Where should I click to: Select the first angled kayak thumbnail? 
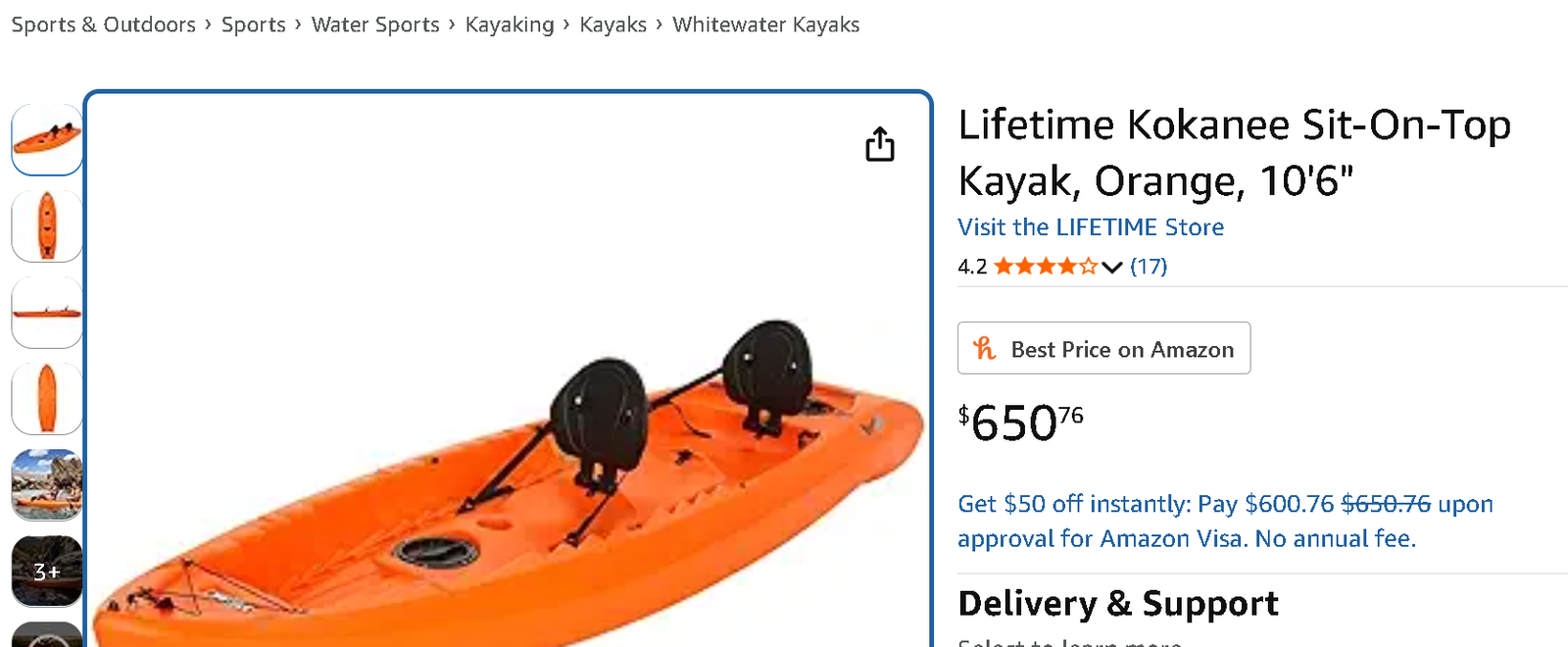[x=47, y=139]
